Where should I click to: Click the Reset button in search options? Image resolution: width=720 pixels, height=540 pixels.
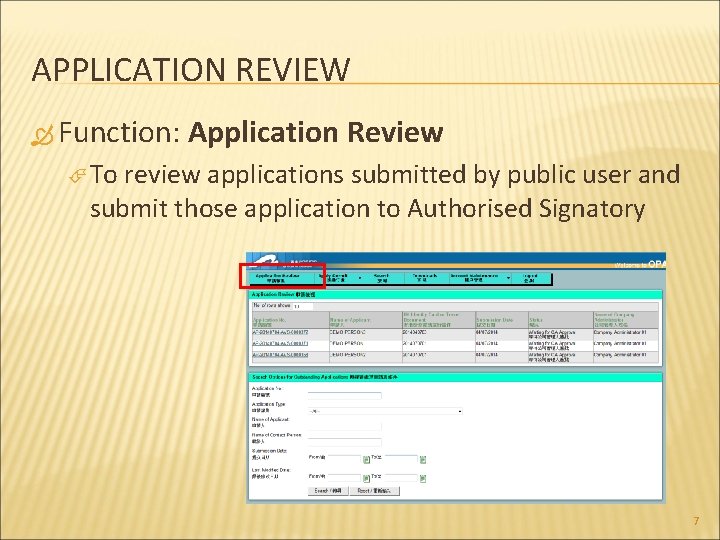tap(374, 491)
